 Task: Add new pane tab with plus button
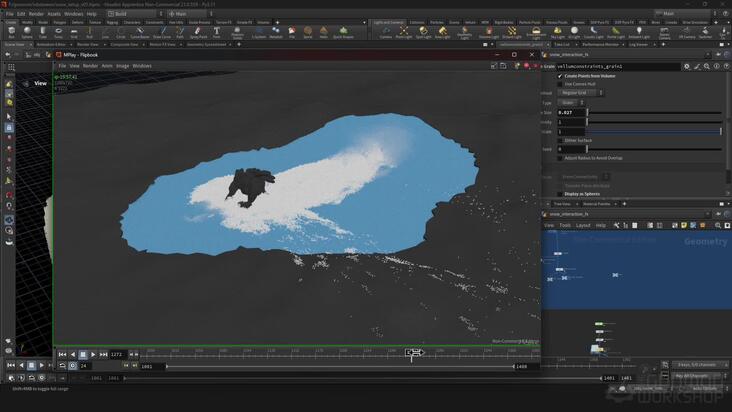[x=239, y=44]
